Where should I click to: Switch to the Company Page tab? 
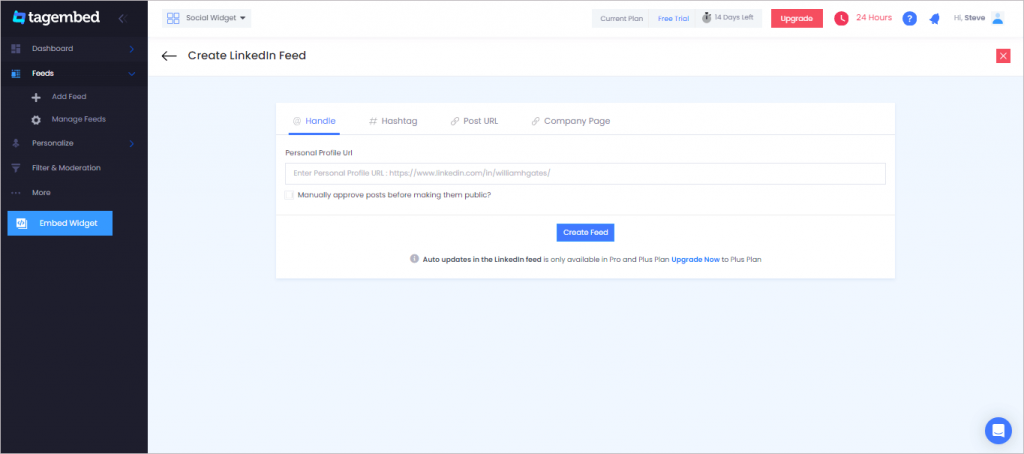click(x=570, y=121)
